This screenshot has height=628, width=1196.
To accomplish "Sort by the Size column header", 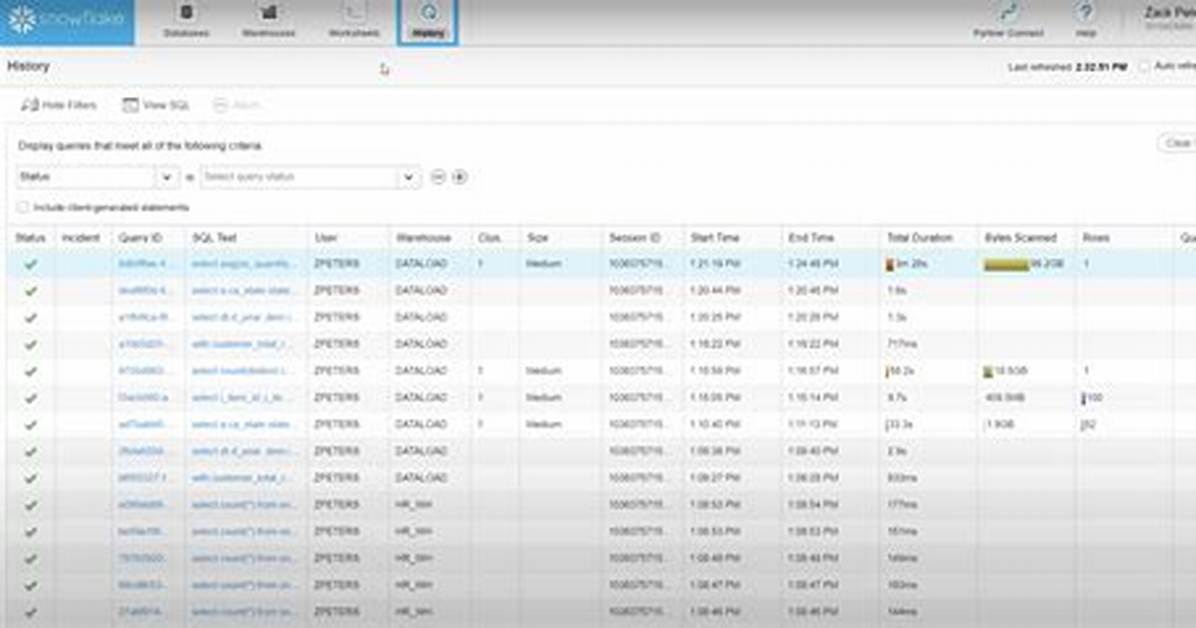I will point(537,238).
